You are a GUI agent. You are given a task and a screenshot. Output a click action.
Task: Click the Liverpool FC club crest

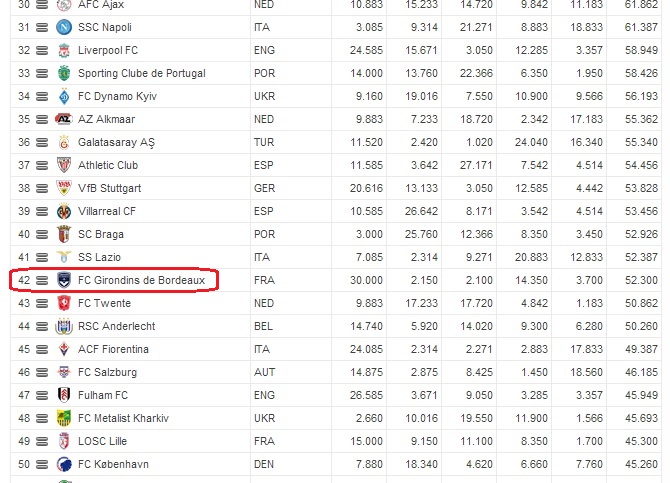64,50
